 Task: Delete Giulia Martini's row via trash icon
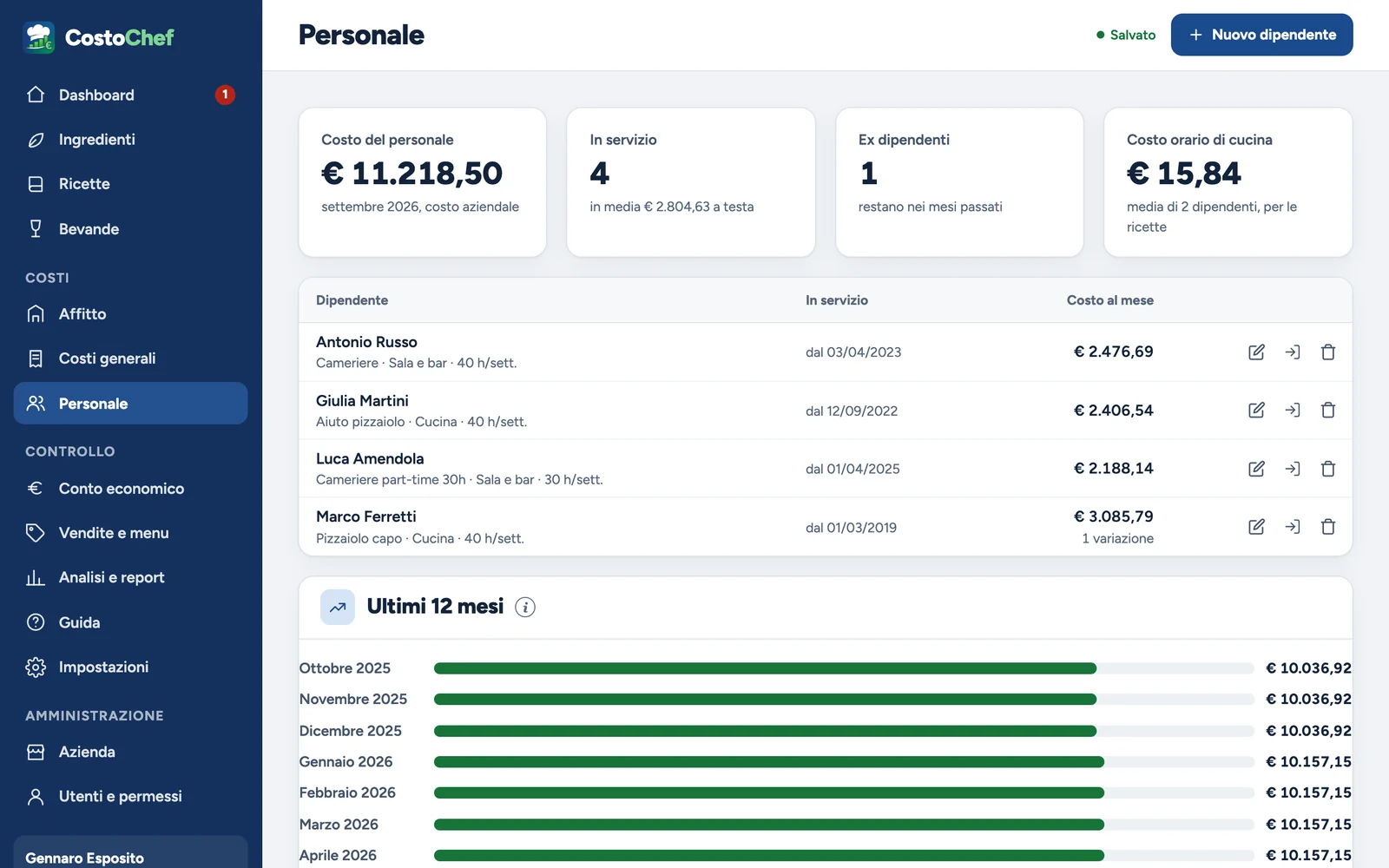(1327, 411)
